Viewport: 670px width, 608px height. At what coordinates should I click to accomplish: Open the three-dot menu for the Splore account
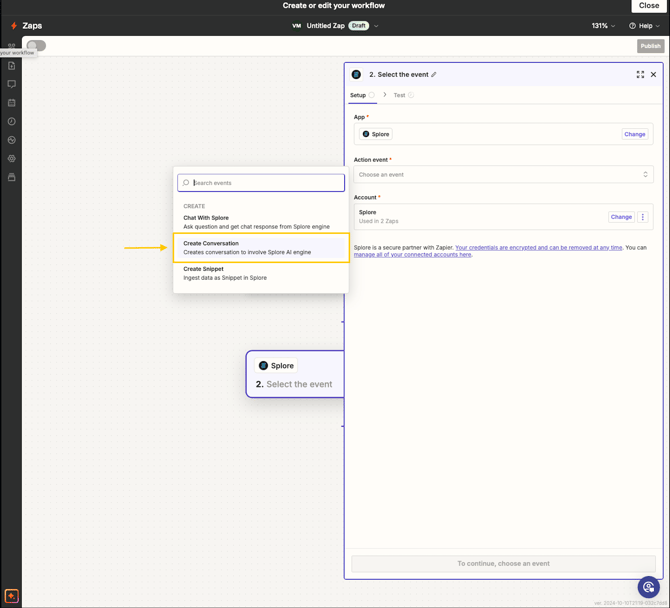coord(643,217)
